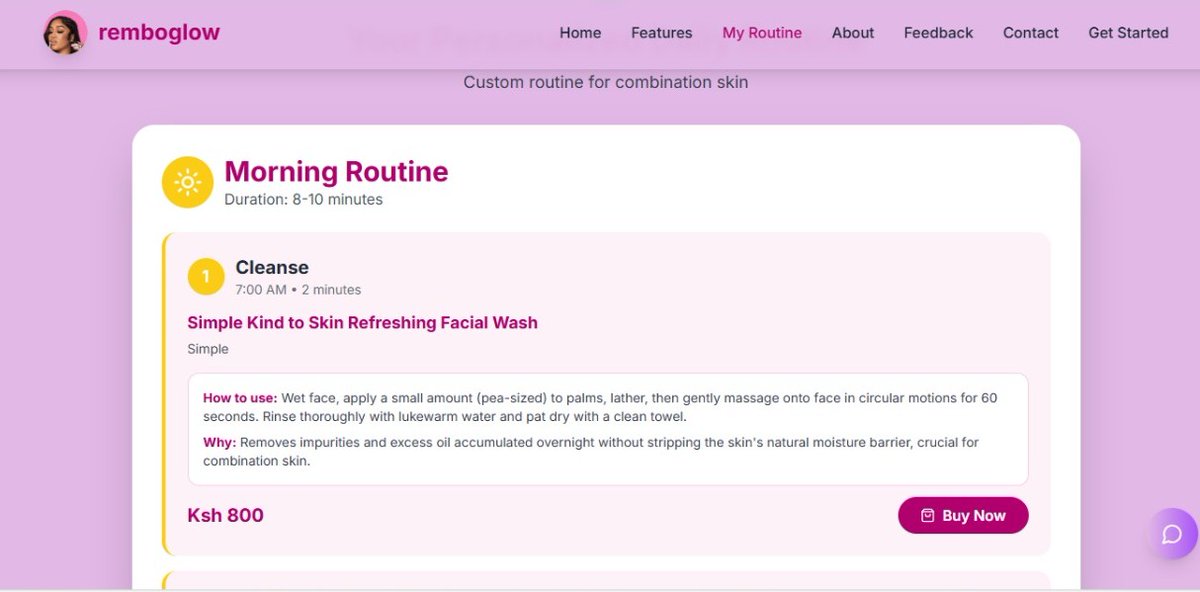Click the Cleanse step title
The image size is (1200, 592).
pyautogui.click(x=272, y=268)
